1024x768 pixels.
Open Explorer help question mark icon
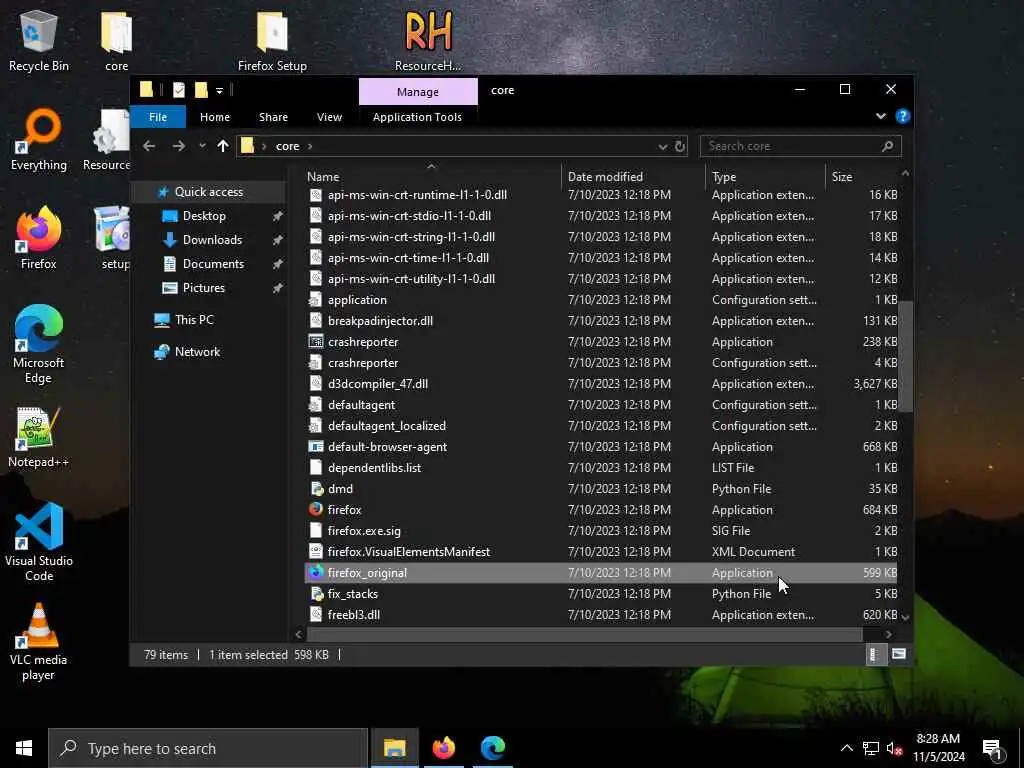(903, 116)
